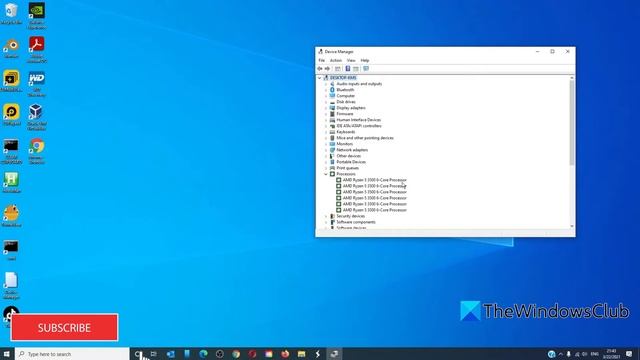Click the Print queues printer icon
Image resolution: width=640 pixels, height=360 pixels.
click(x=332, y=168)
